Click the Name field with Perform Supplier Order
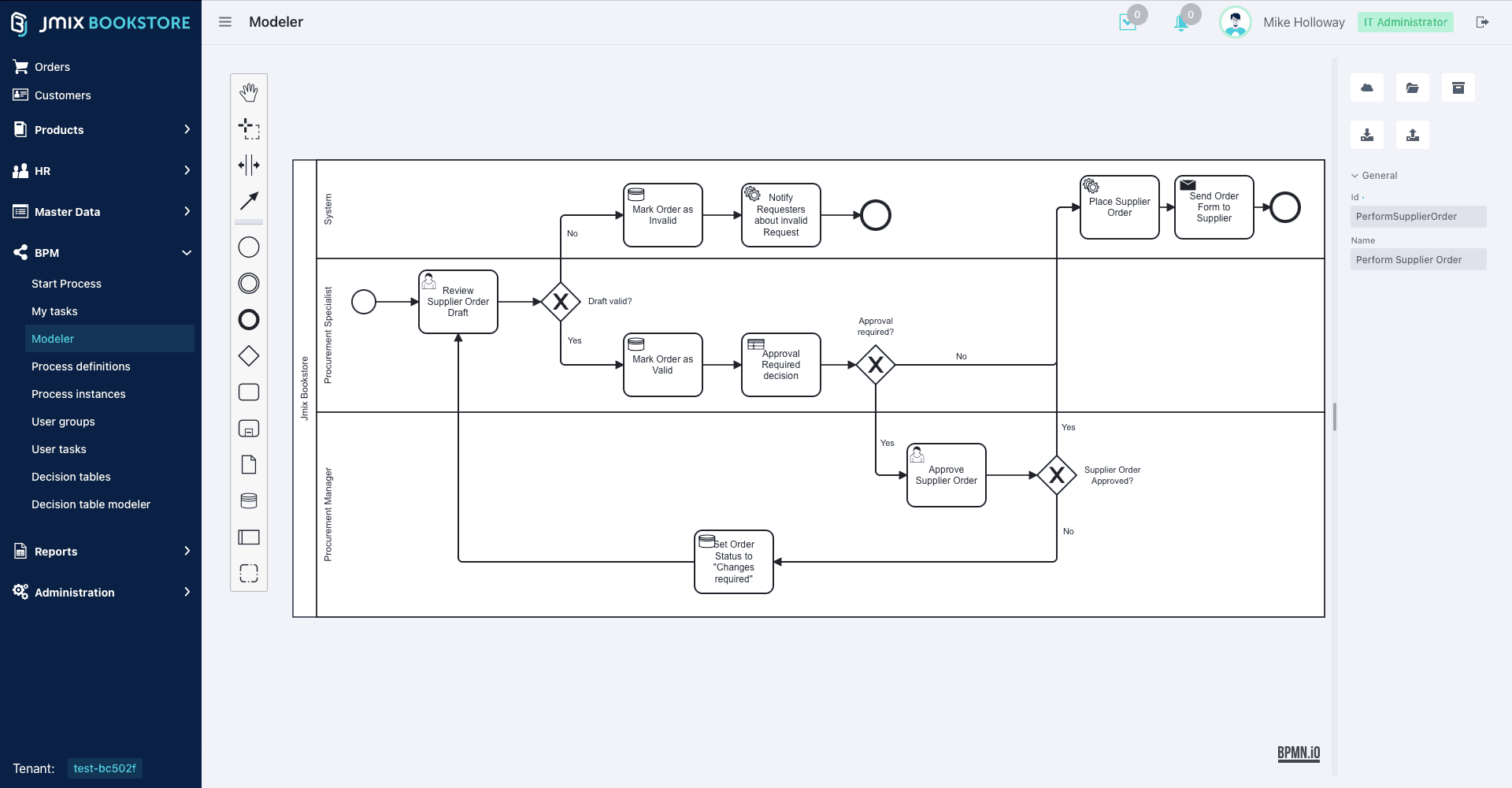This screenshot has width=1512, height=788. pos(1418,260)
